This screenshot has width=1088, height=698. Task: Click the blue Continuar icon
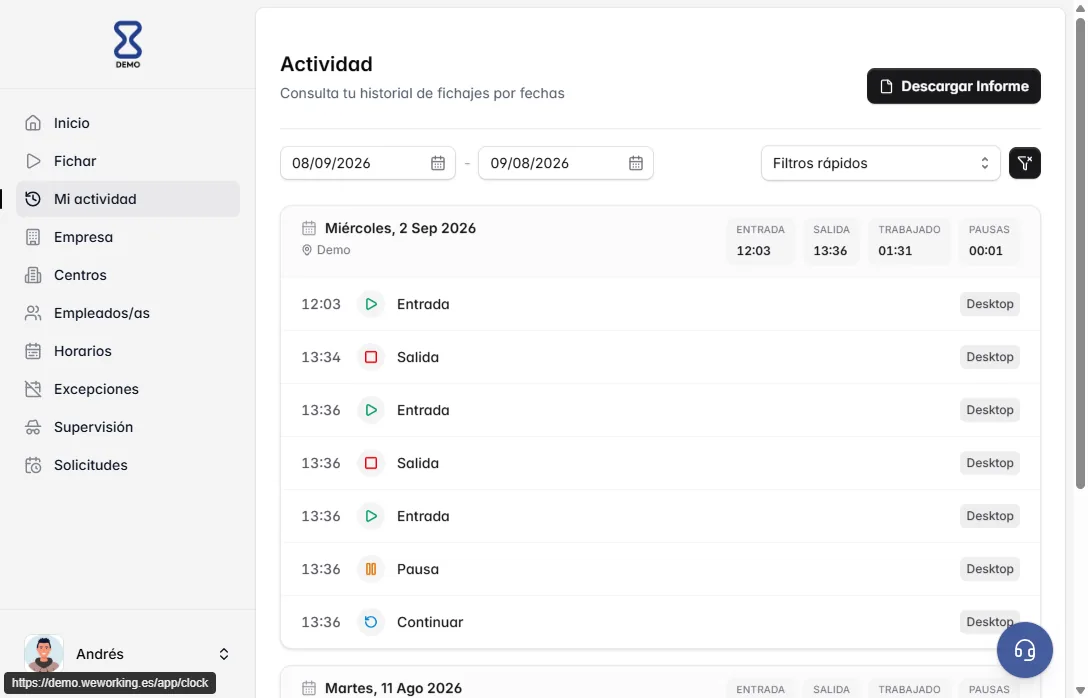click(x=371, y=622)
